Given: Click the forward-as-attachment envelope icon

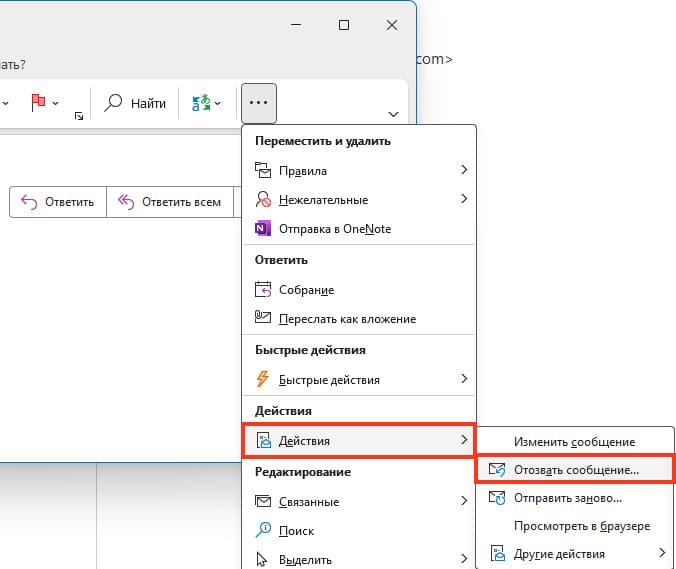Looking at the screenshot, I should coord(263,317).
